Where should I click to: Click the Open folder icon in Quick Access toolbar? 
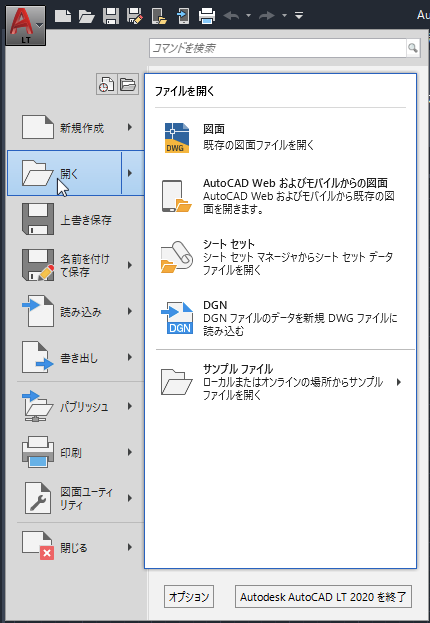click(86, 16)
